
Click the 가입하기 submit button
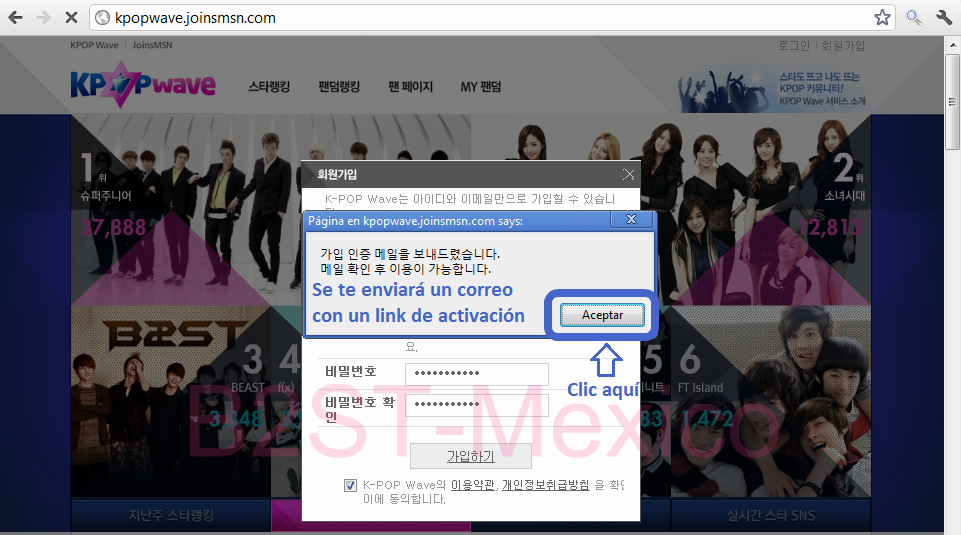pyautogui.click(x=471, y=456)
